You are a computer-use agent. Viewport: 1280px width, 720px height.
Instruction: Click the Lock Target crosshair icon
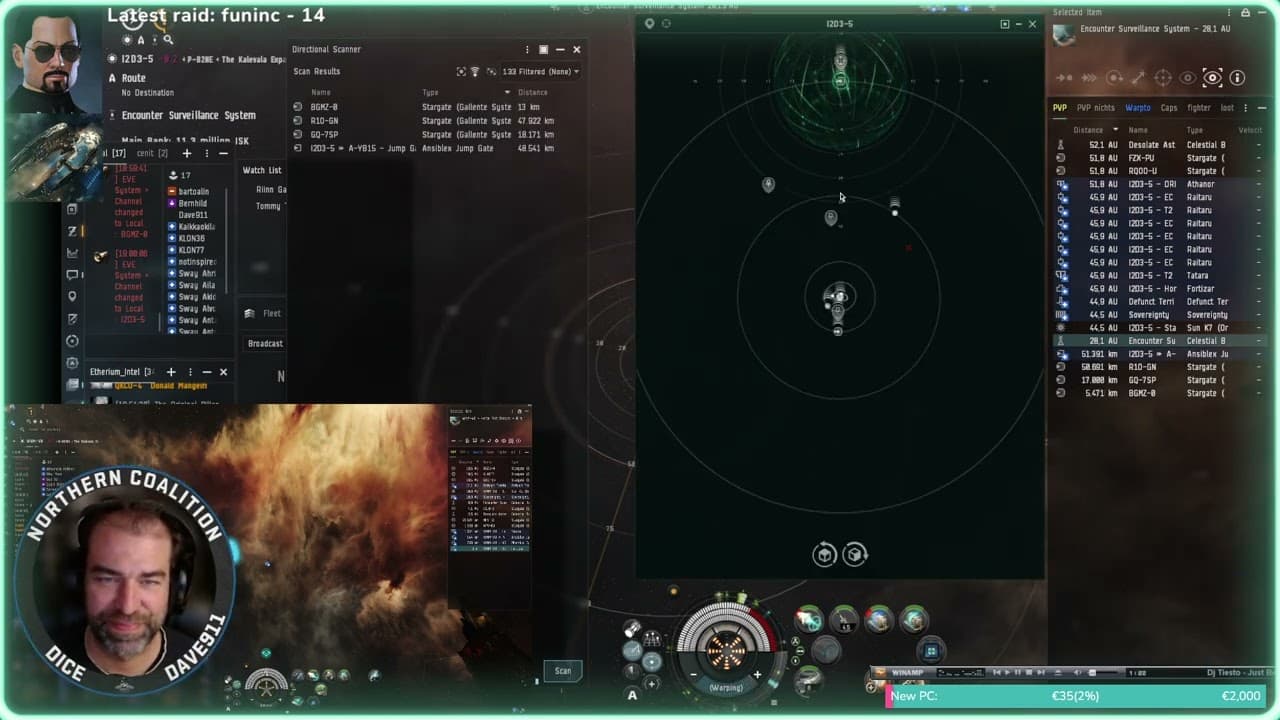click(x=1163, y=77)
